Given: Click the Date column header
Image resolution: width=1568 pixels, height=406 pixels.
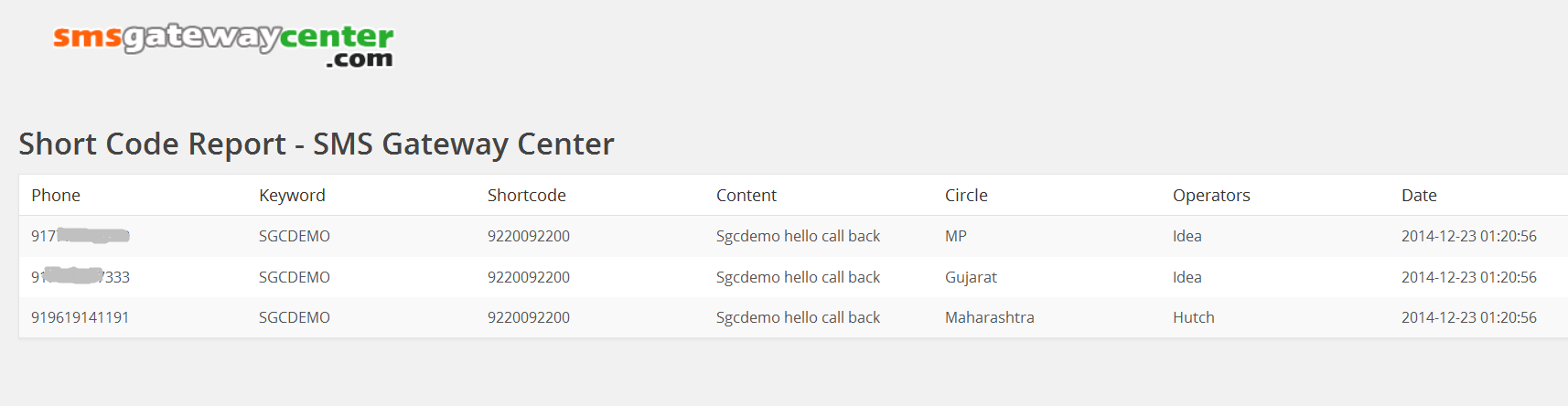Looking at the screenshot, I should click(x=1419, y=195).
